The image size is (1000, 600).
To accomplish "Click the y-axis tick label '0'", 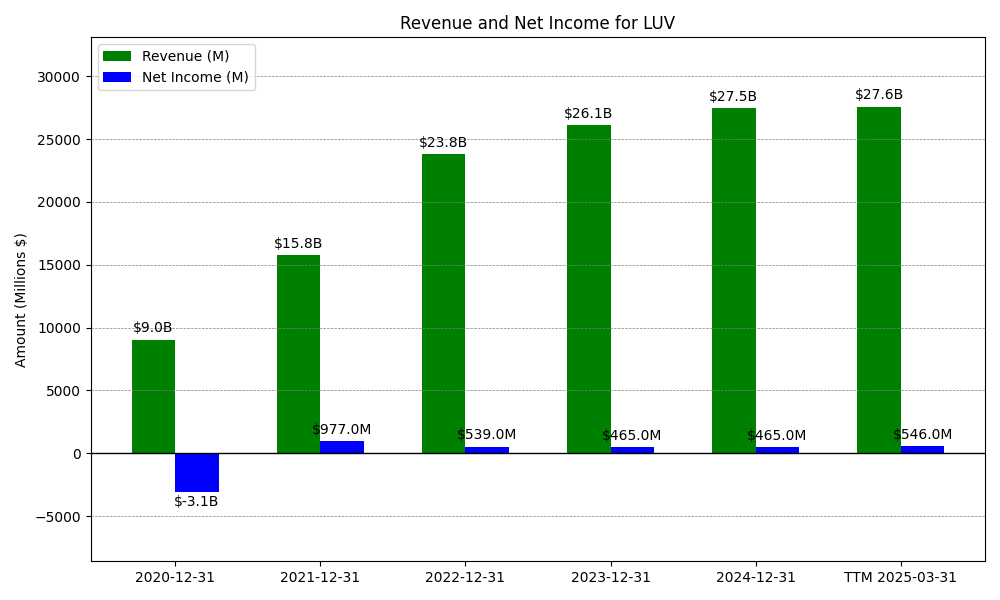I will (x=76, y=454).
